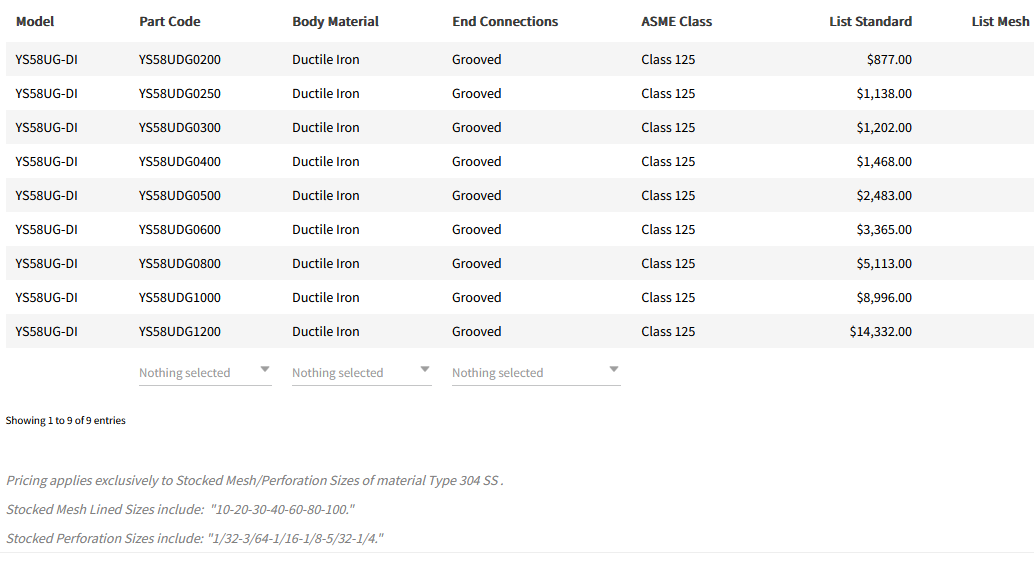Select part code YS58UDG0600 cell
The height and width of the screenshot is (568, 1034).
coord(180,230)
